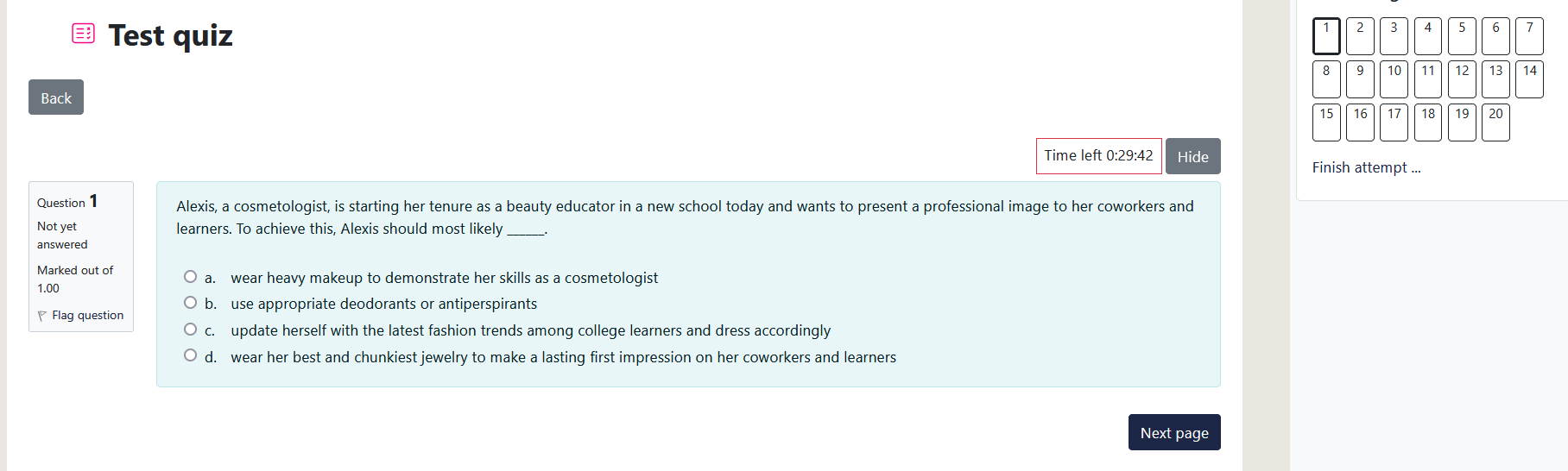1568x471 pixels.
Task: Jump to question 5 in navigation
Action: click(1462, 36)
